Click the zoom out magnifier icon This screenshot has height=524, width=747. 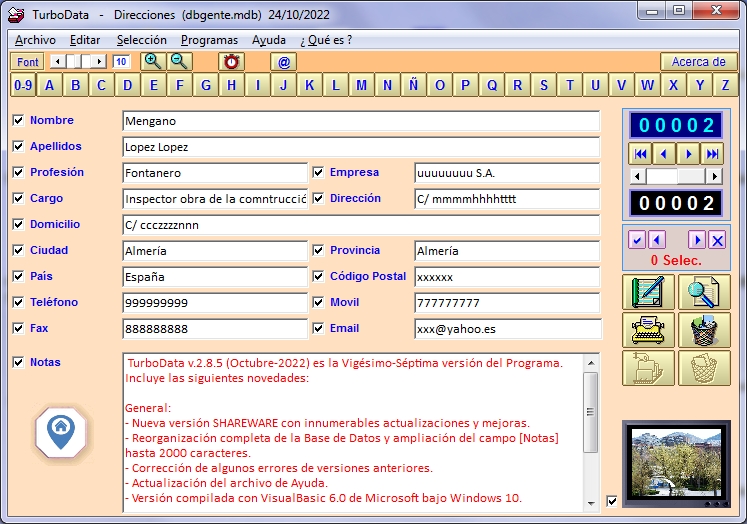[179, 61]
